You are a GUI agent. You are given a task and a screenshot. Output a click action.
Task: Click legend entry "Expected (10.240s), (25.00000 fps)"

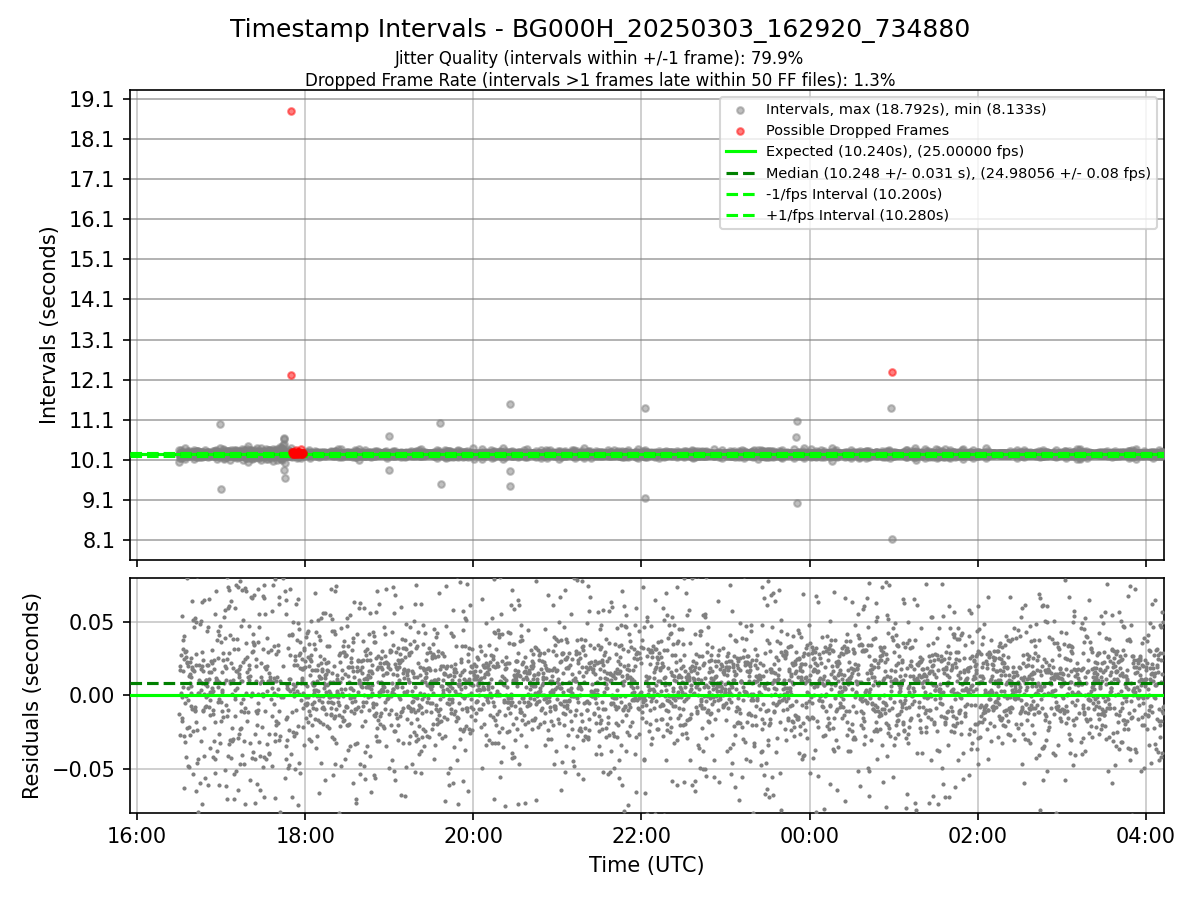click(895, 151)
